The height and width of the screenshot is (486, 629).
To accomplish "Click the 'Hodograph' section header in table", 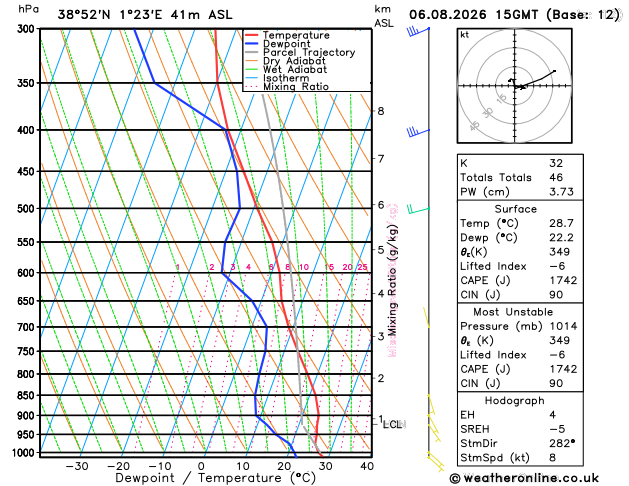I will [x=515, y=401].
